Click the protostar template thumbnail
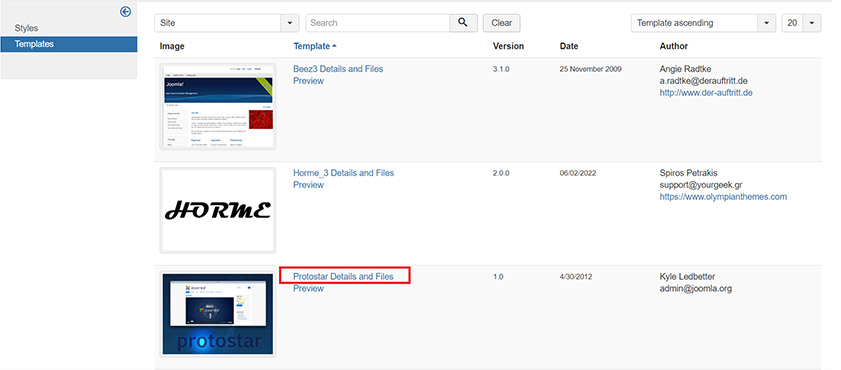This screenshot has height=370, width=841. pos(218,314)
